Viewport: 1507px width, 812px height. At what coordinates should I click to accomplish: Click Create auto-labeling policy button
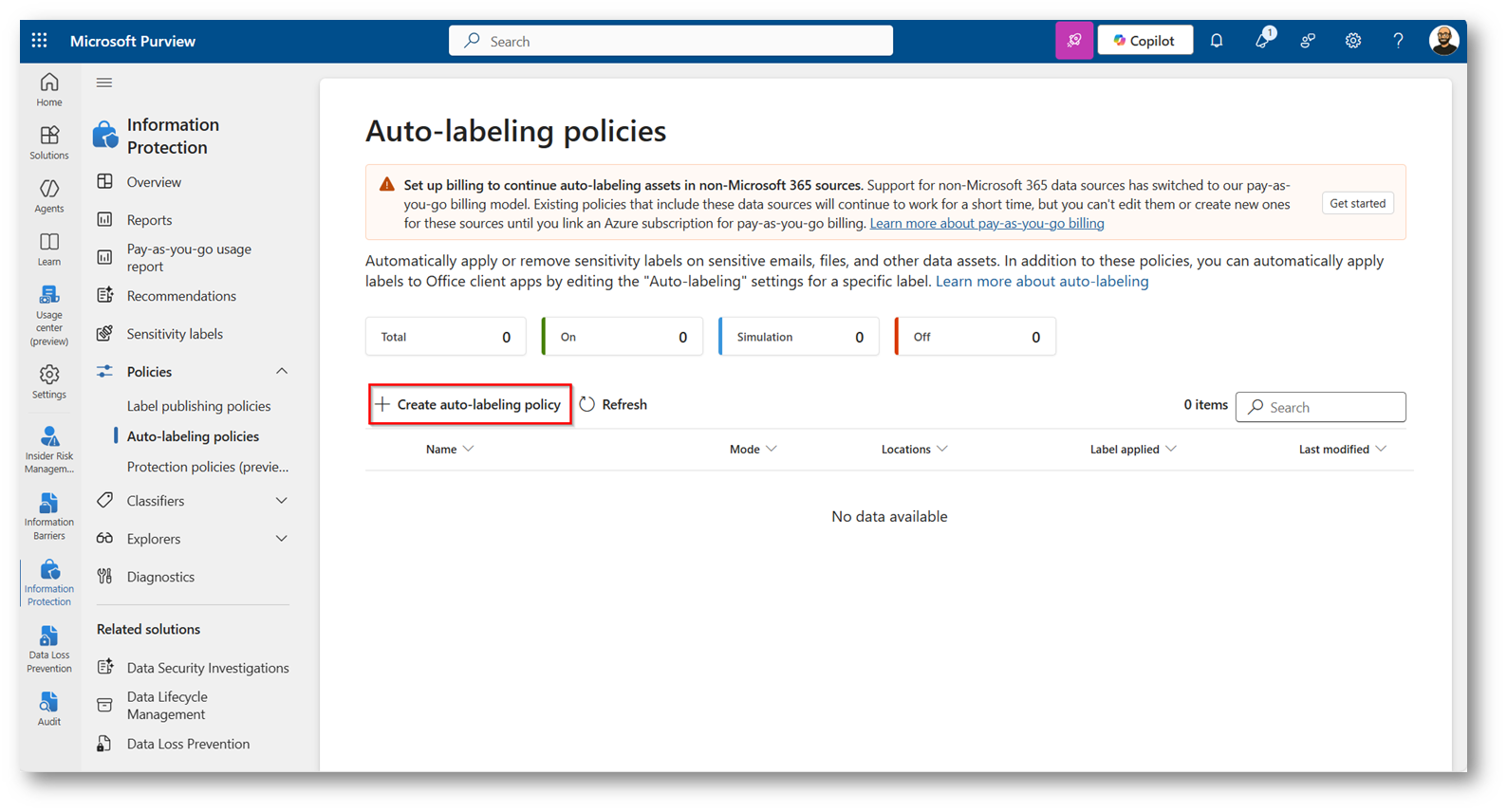coord(470,405)
